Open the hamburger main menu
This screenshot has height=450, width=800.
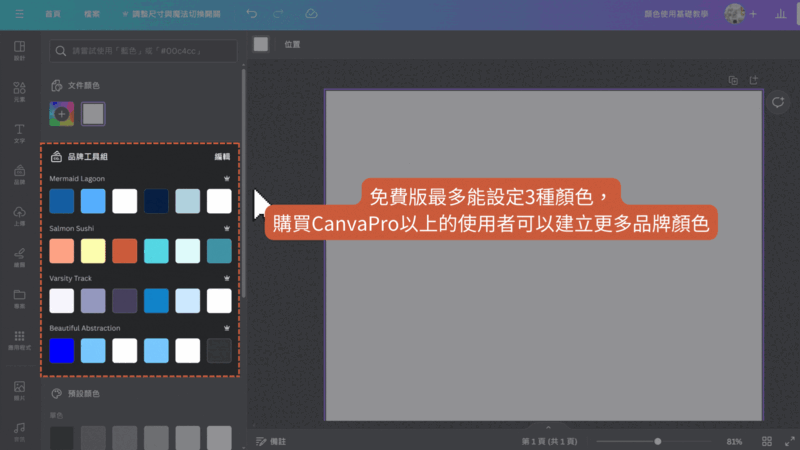[18, 15]
